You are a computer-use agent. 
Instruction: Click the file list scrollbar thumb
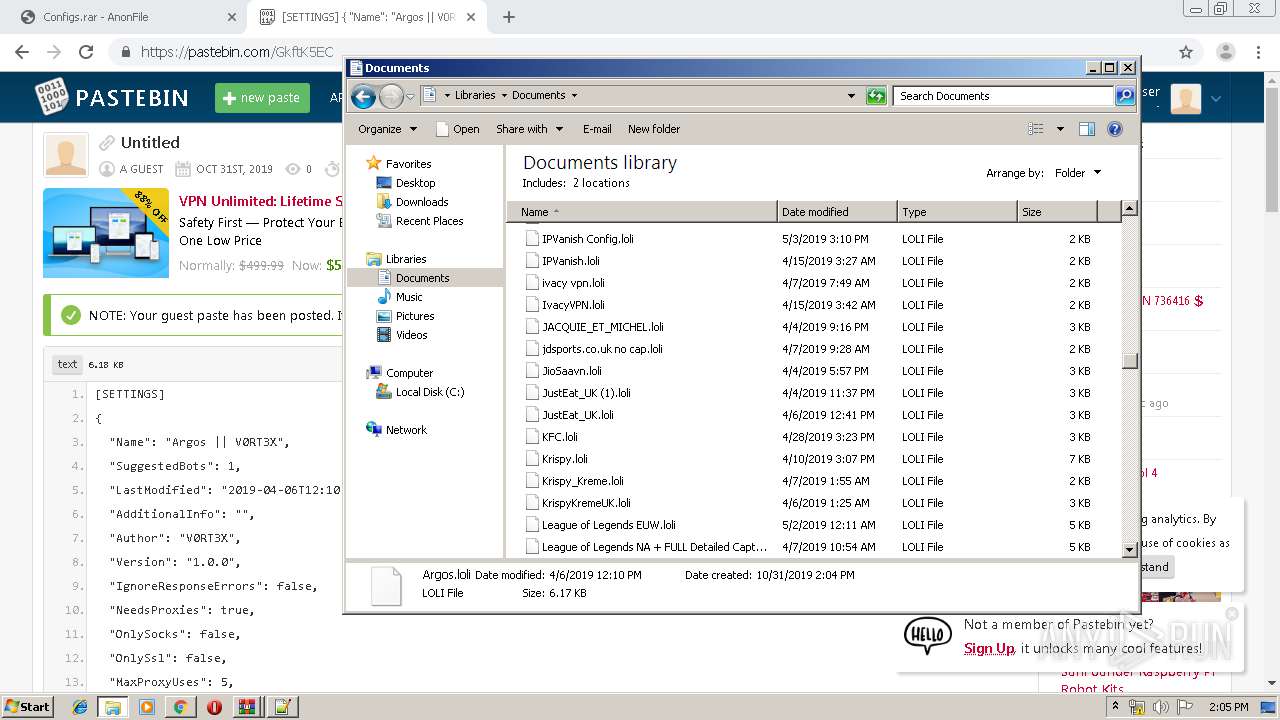pos(1130,361)
